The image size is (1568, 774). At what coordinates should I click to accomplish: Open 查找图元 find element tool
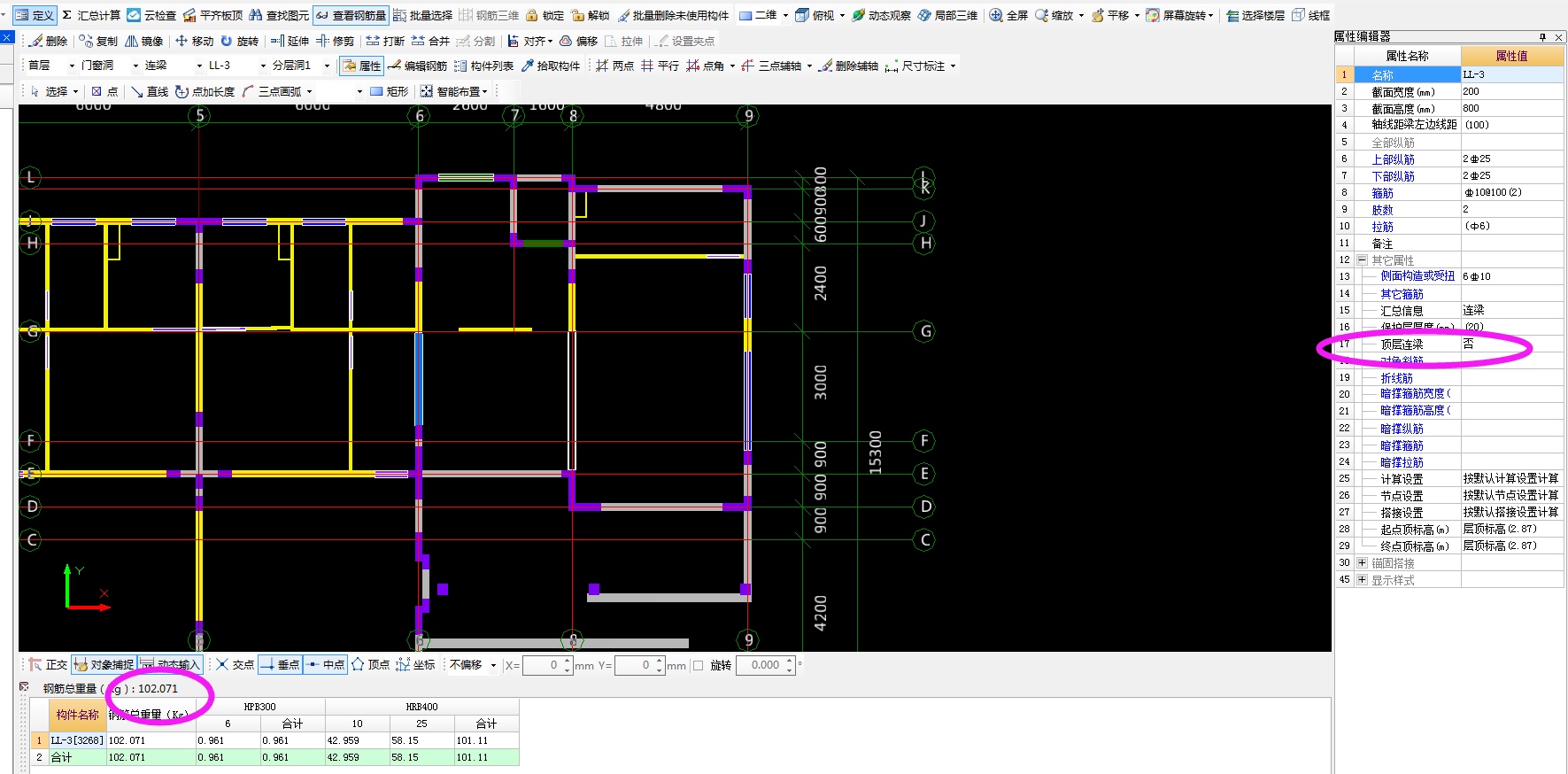(279, 15)
